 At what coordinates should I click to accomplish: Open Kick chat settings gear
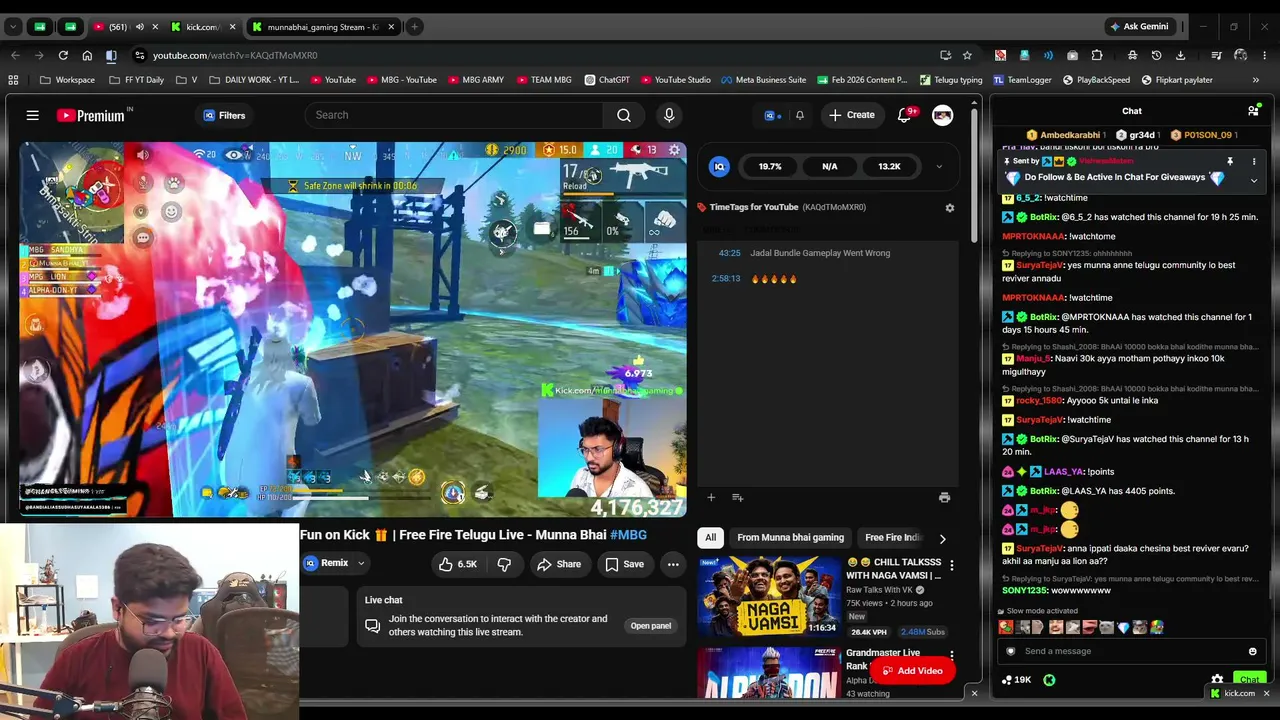pos(1217,680)
